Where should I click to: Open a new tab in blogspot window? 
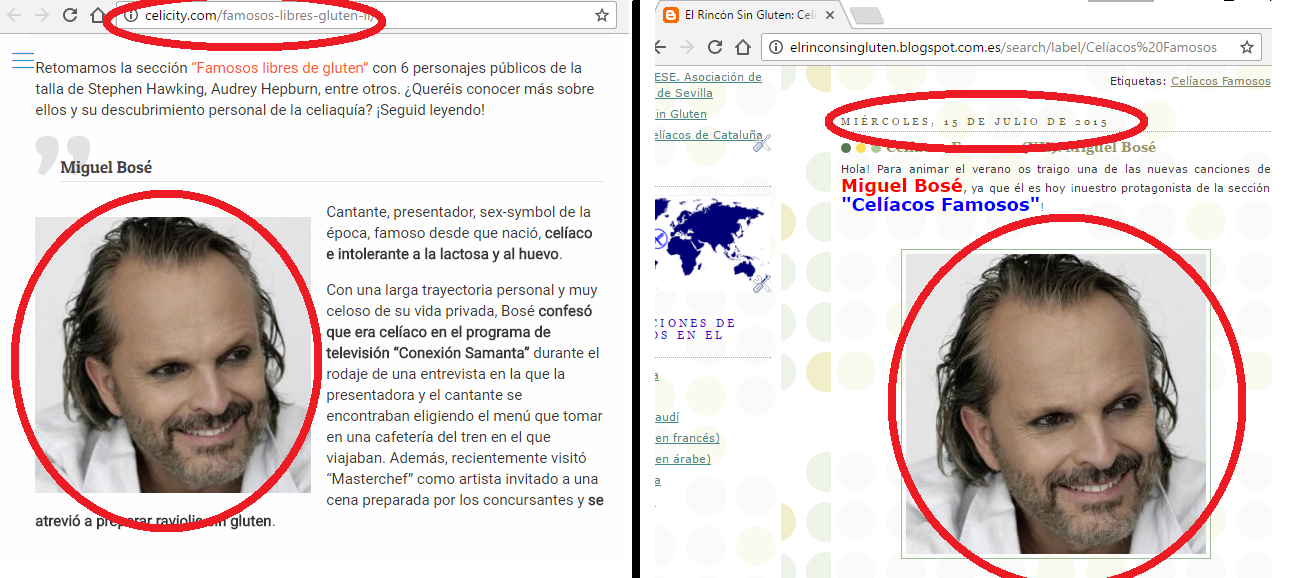867,15
